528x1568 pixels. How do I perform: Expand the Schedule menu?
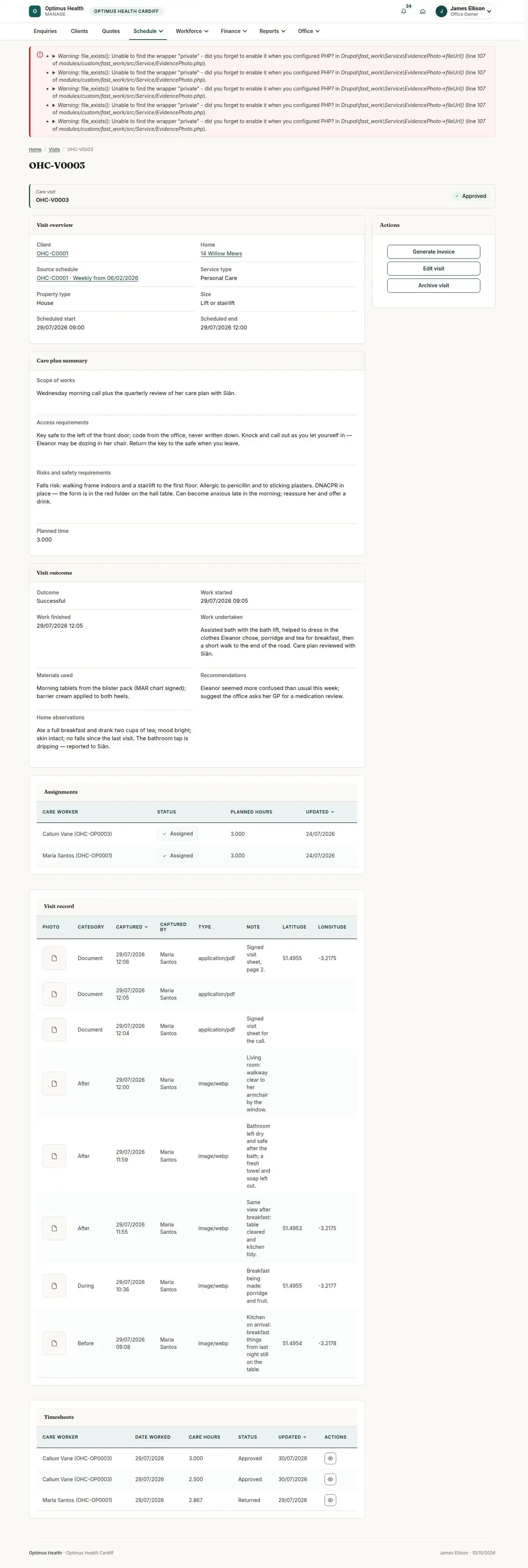(x=148, y=31)
